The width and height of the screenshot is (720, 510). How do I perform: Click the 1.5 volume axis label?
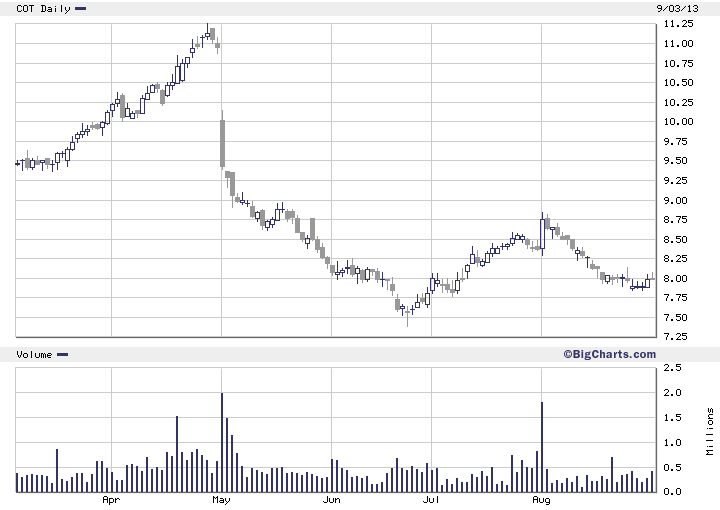point(672,417)
